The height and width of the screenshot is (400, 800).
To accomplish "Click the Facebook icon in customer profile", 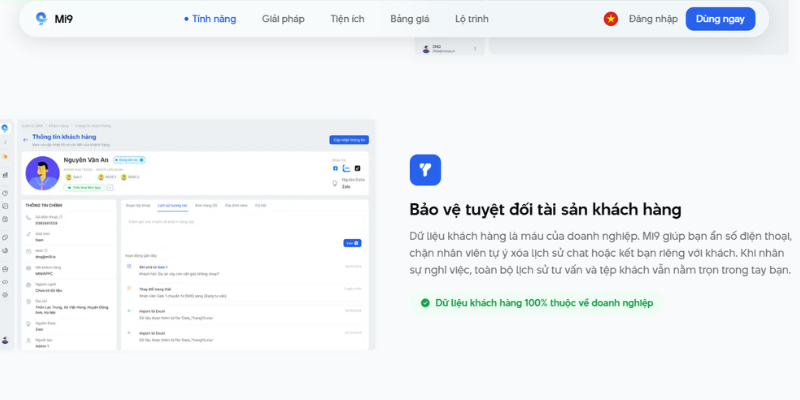I will (x=335, y=168).
